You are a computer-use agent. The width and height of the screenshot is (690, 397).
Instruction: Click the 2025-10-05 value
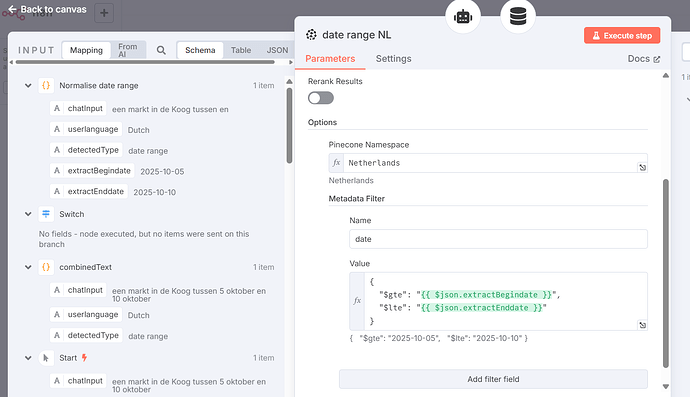(x=162, y=172)
